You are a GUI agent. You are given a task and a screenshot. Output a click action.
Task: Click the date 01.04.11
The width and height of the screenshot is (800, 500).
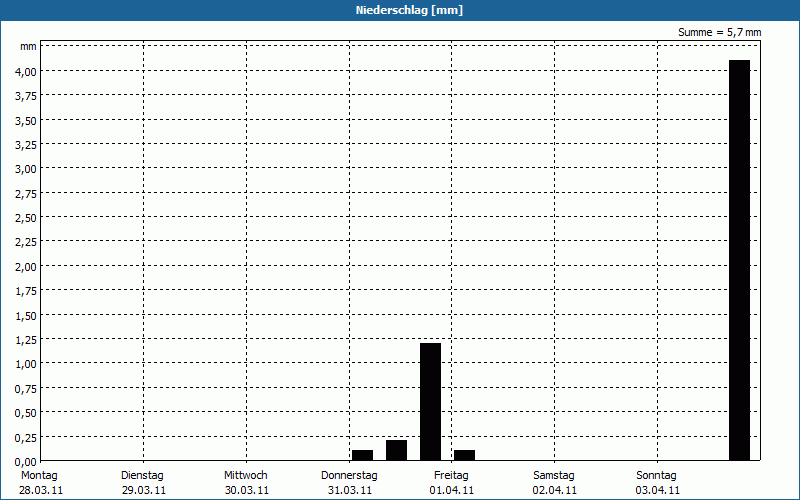pyautogui.click(x=452, y=491)
